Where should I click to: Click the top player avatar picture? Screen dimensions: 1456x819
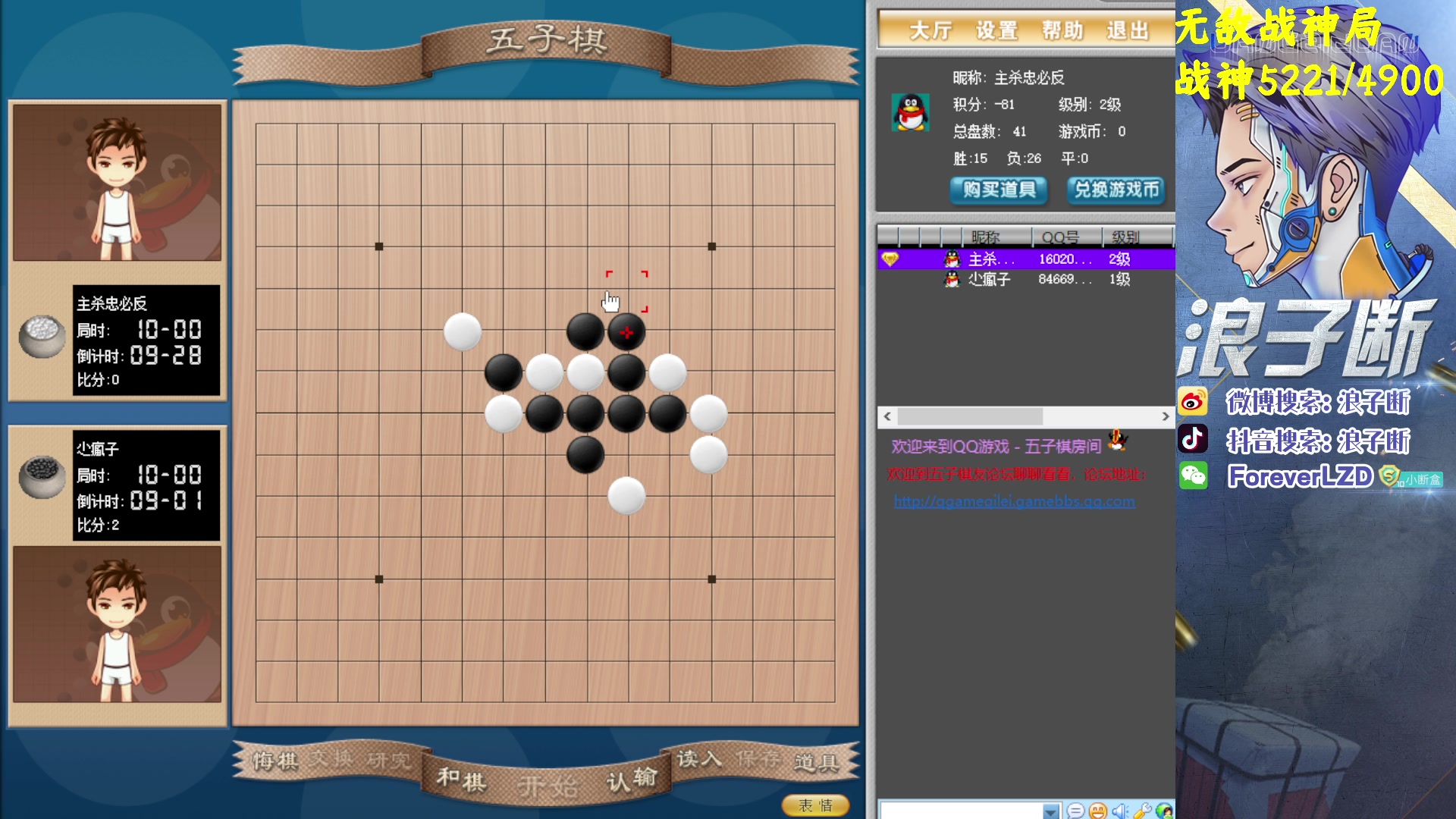coord(118,183)
